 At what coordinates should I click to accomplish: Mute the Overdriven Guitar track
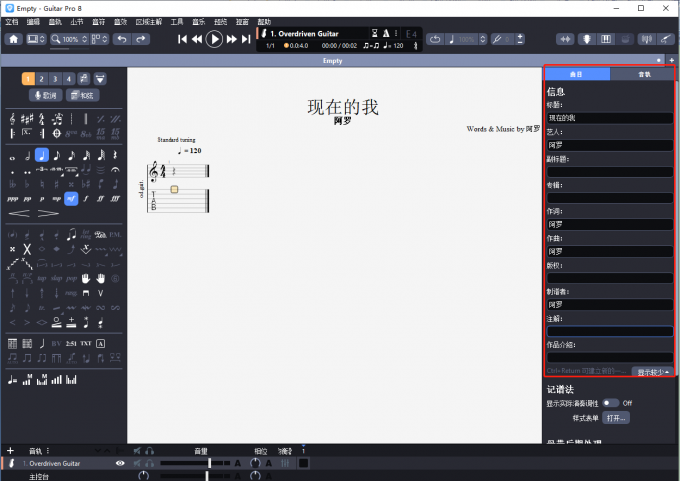[137, 463]
